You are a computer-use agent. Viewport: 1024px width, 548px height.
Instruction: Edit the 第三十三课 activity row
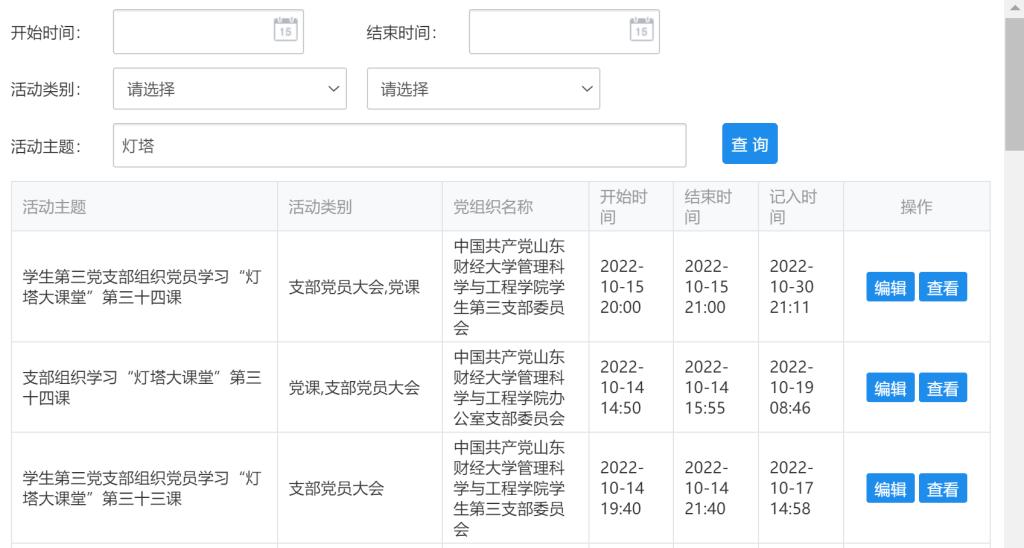(890, 488)
